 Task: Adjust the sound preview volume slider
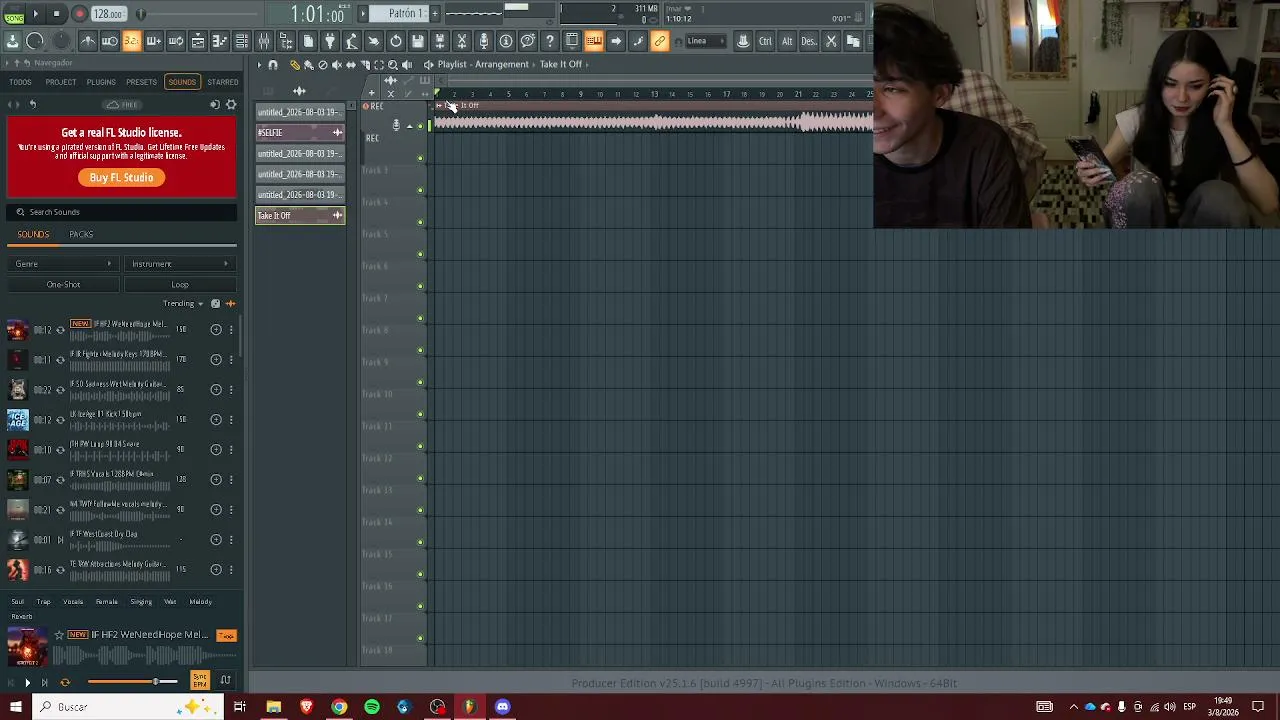point(133,682)
